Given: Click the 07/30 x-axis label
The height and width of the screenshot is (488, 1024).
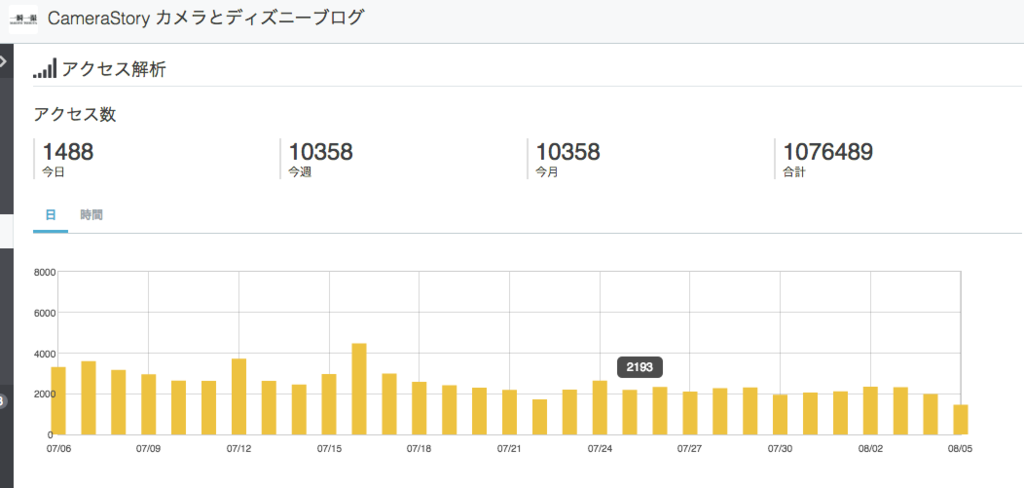Looking at the screenshot, I should (x=780, y=449).
